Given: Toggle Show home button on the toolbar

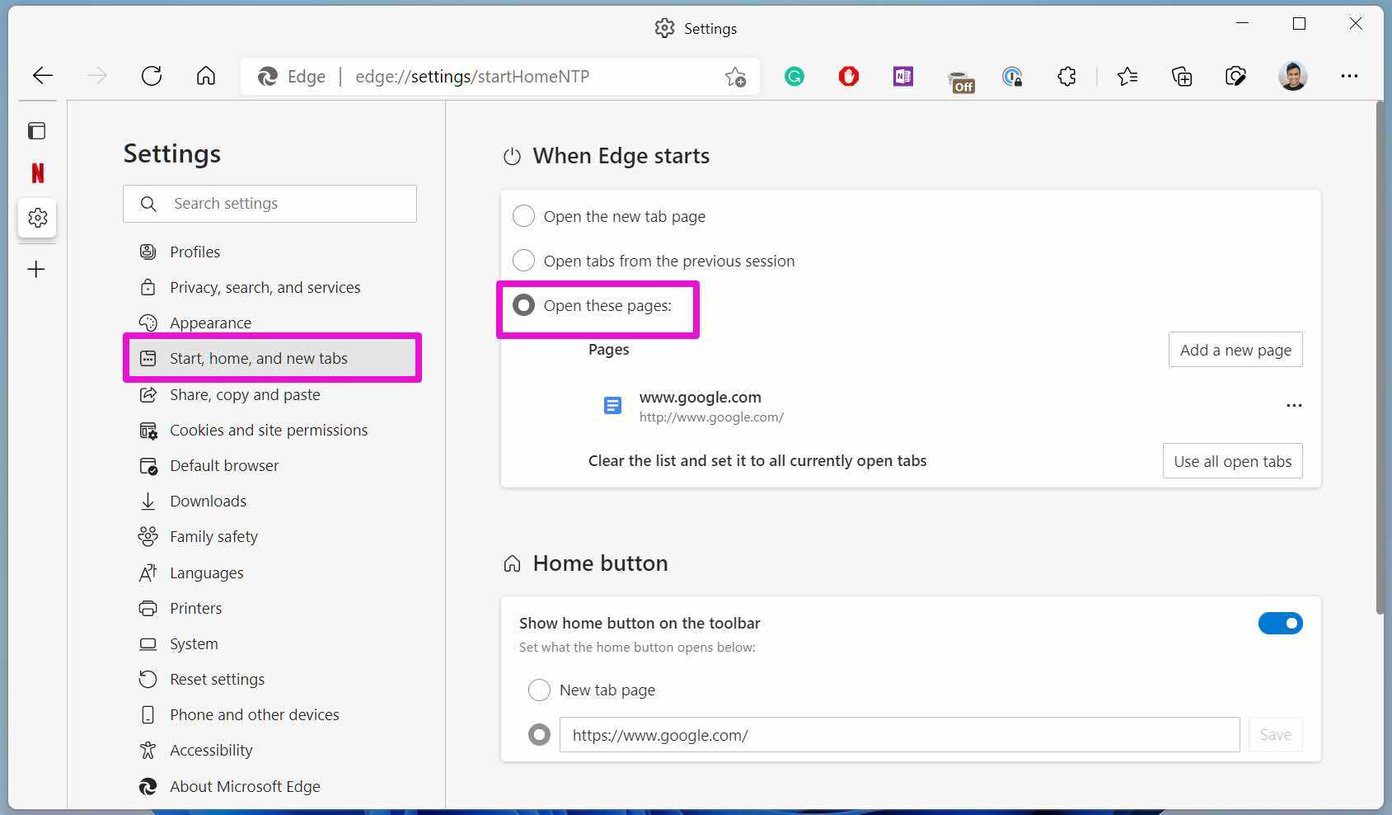Looking at the screenshot, I should coord(1280,623).
